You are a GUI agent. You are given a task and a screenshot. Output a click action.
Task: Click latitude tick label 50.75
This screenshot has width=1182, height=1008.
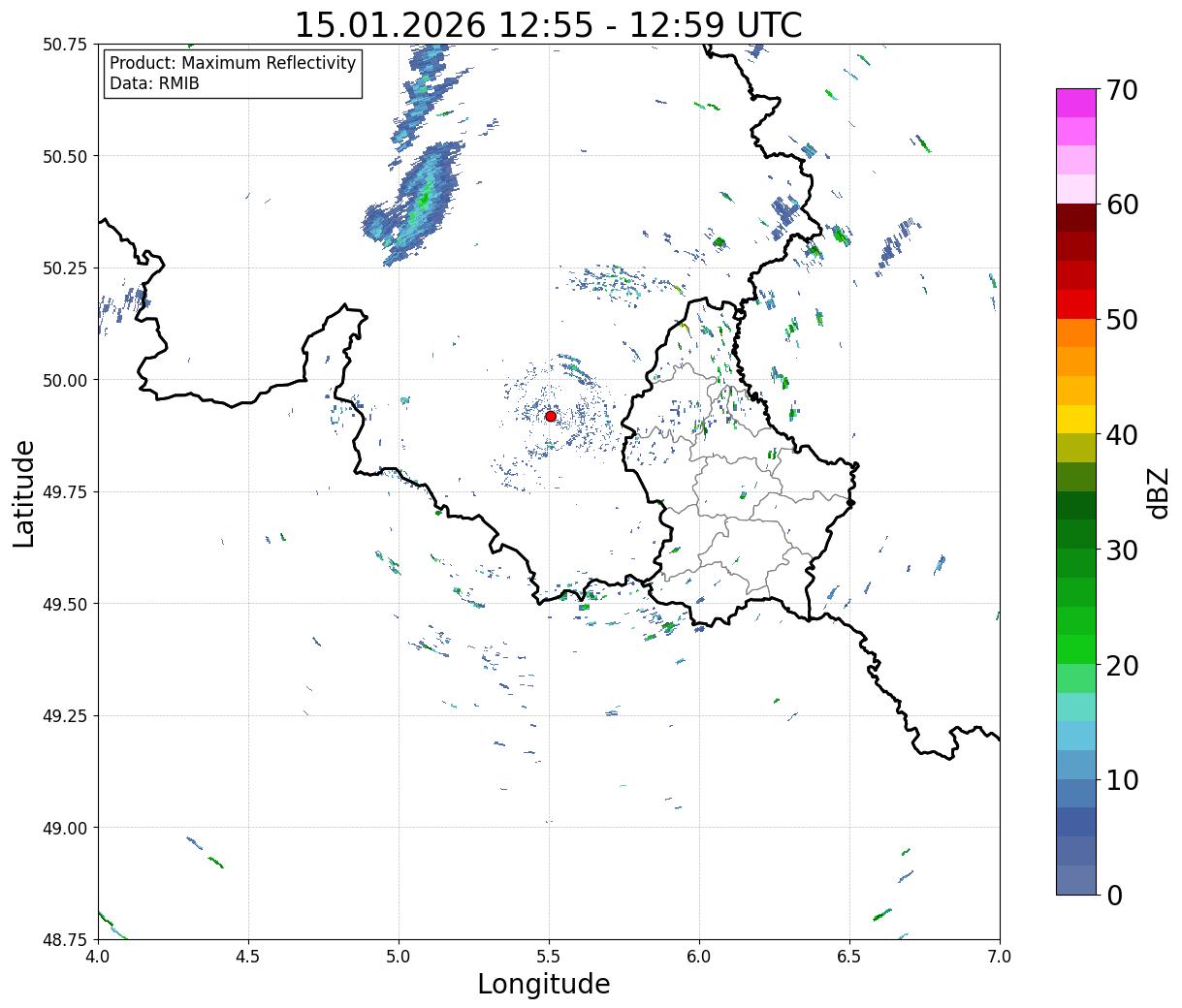tap(64, 45)
